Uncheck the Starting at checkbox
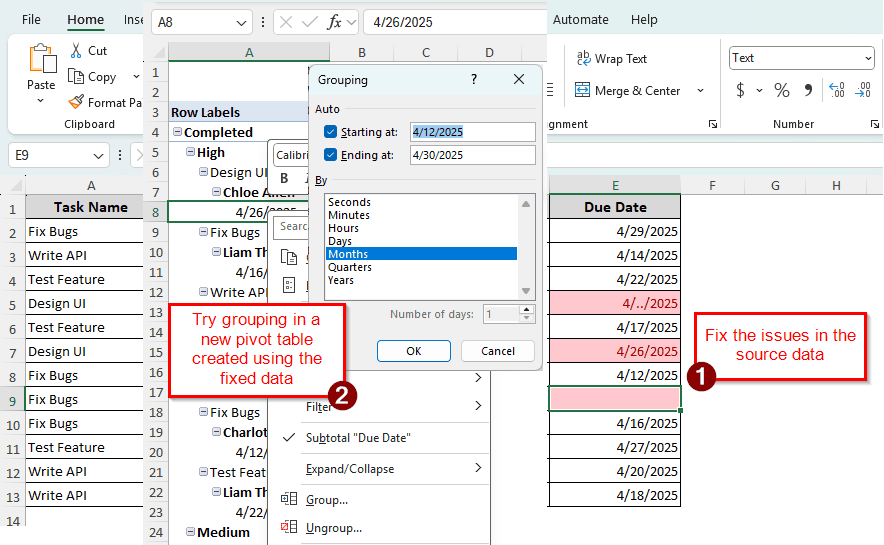Viewport: 884px width, 545px height. pyautogui.click(x=331, y=132)
